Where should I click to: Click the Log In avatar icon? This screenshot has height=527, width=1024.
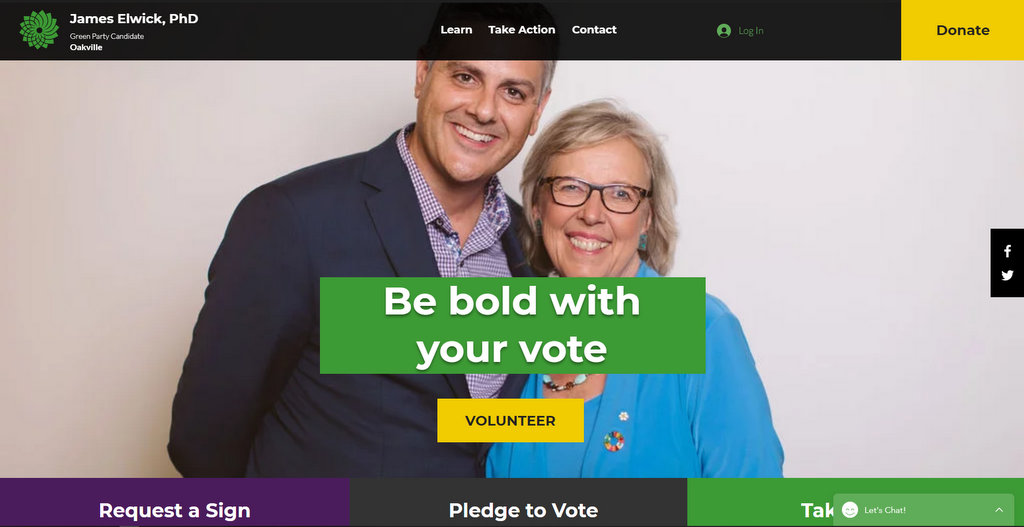(724, 31)
